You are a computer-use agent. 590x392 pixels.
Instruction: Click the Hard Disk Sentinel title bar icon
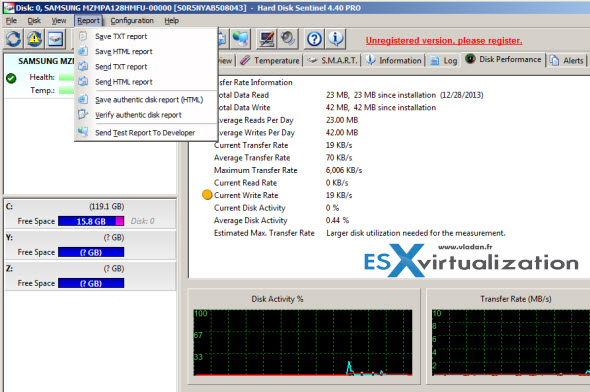[8, 8]
